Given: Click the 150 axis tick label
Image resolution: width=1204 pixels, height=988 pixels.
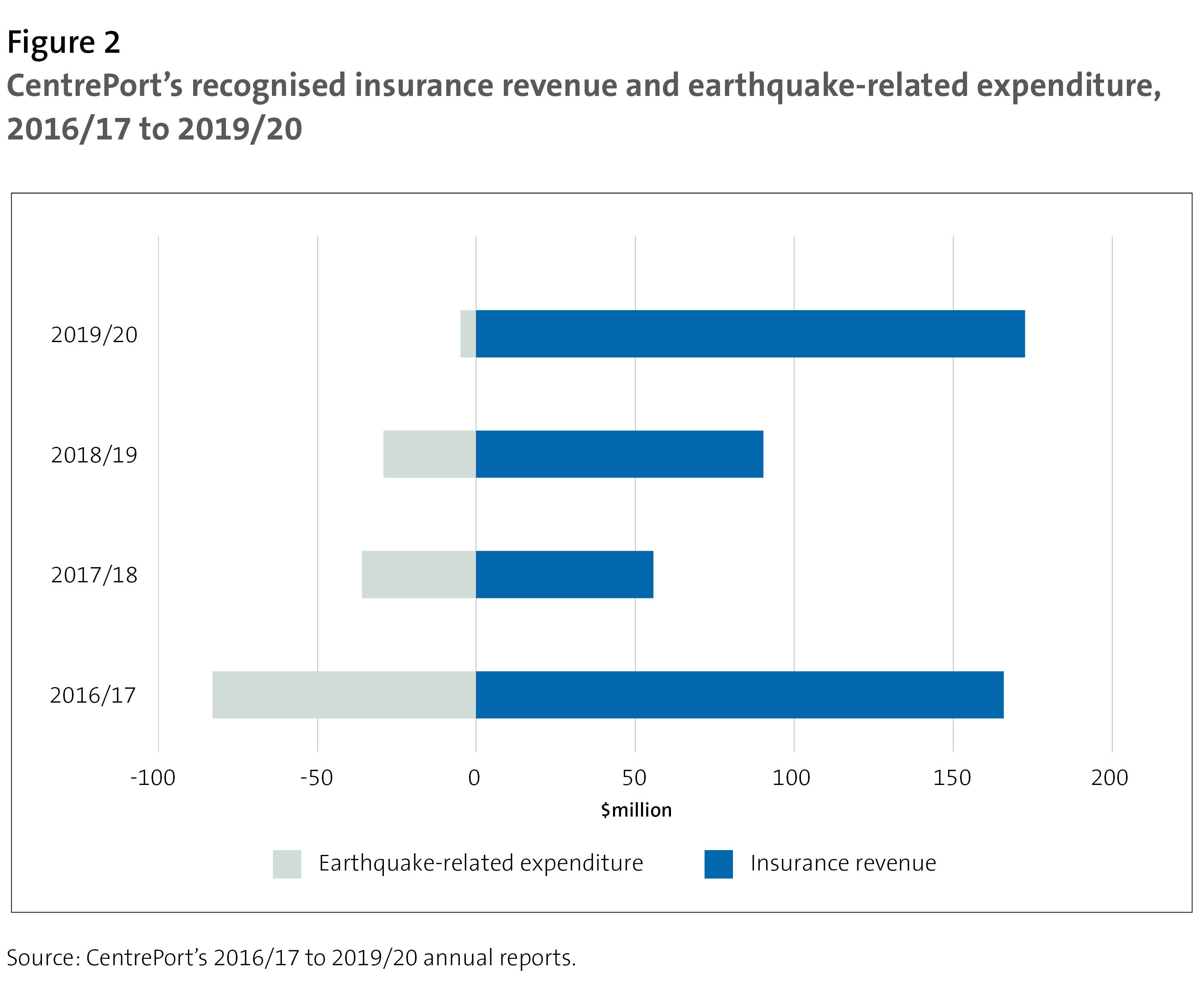Looking at the screenshot, I should pyautogui.click(x=952, y=777).
